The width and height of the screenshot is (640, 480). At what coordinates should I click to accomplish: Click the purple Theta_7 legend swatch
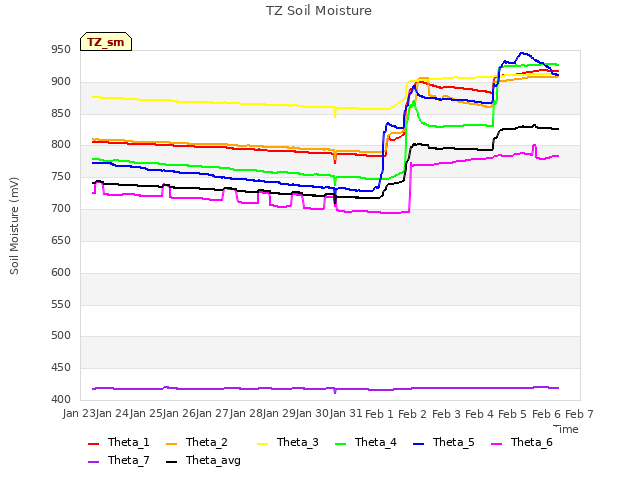(x=93, y=462)
